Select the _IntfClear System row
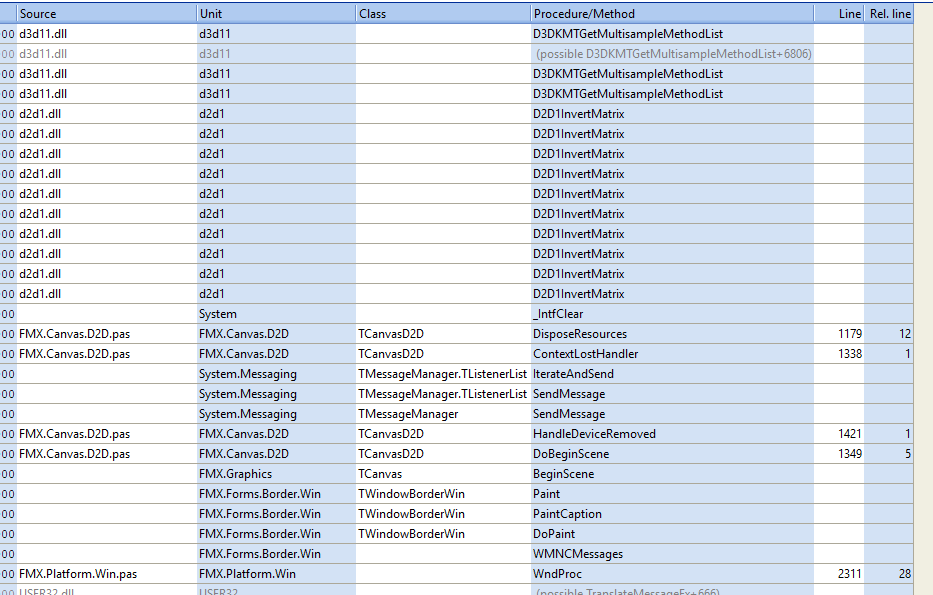The image size is (933, 595). (456, 314)
